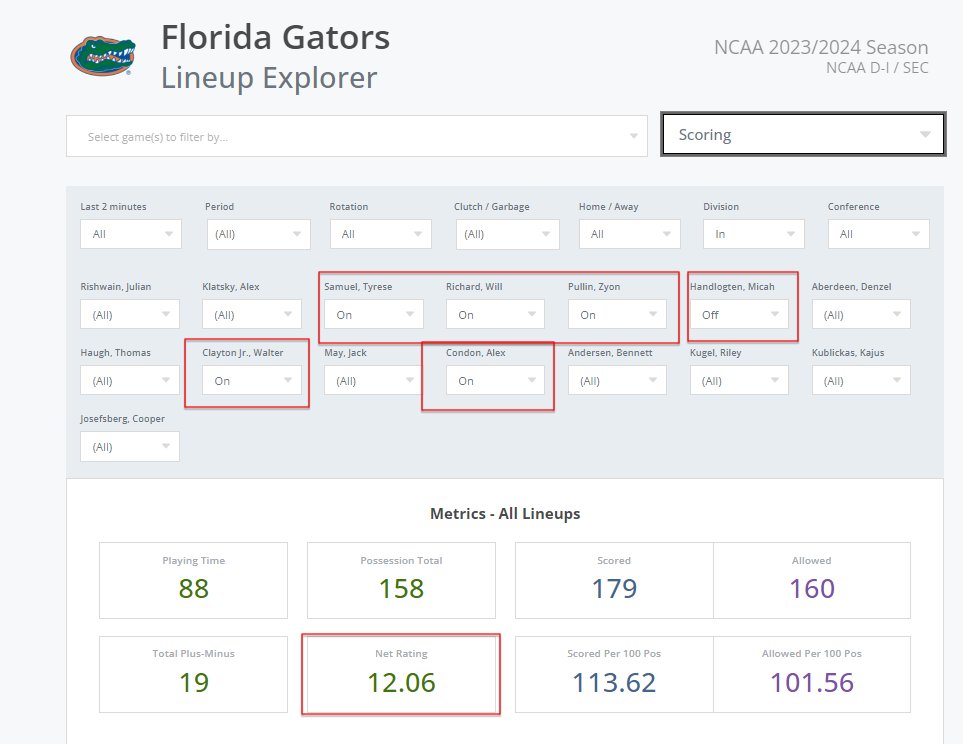Click the arrow on Richard, Will dropdown
This screenshot has height=744, width=963.
[531, 314]
